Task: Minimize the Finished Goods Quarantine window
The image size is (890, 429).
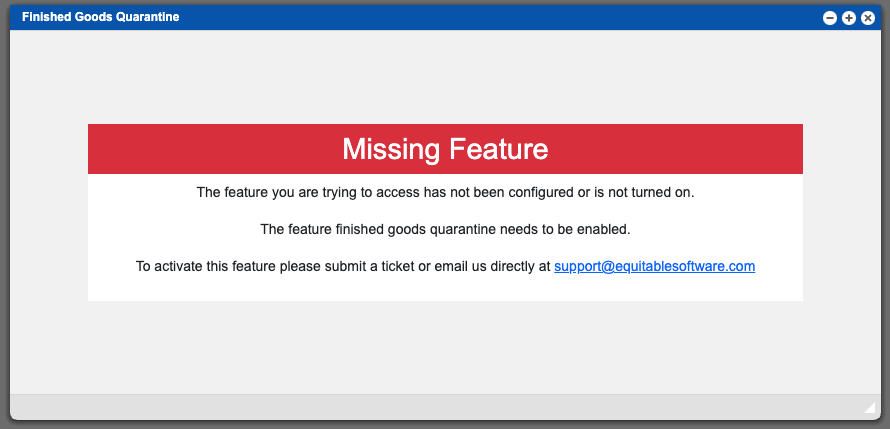Action: pyautogui.click(x=829, y=18)
